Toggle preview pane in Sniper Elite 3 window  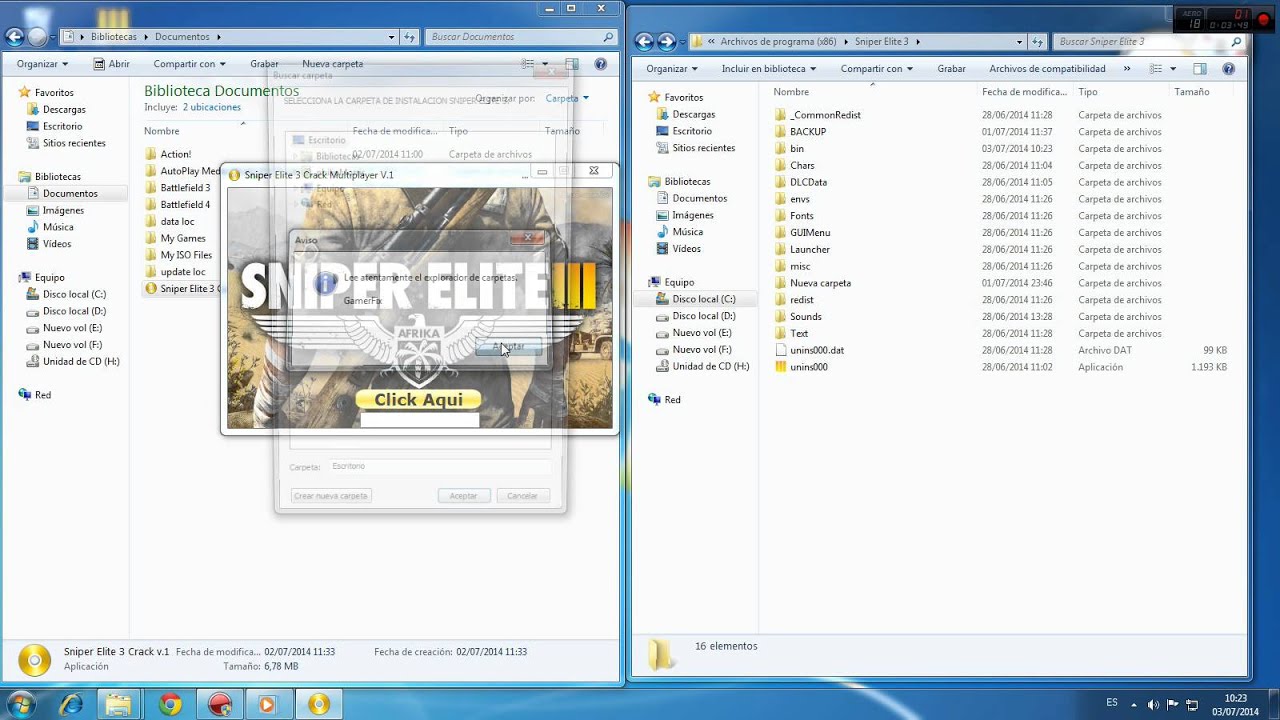[1200, 69]
